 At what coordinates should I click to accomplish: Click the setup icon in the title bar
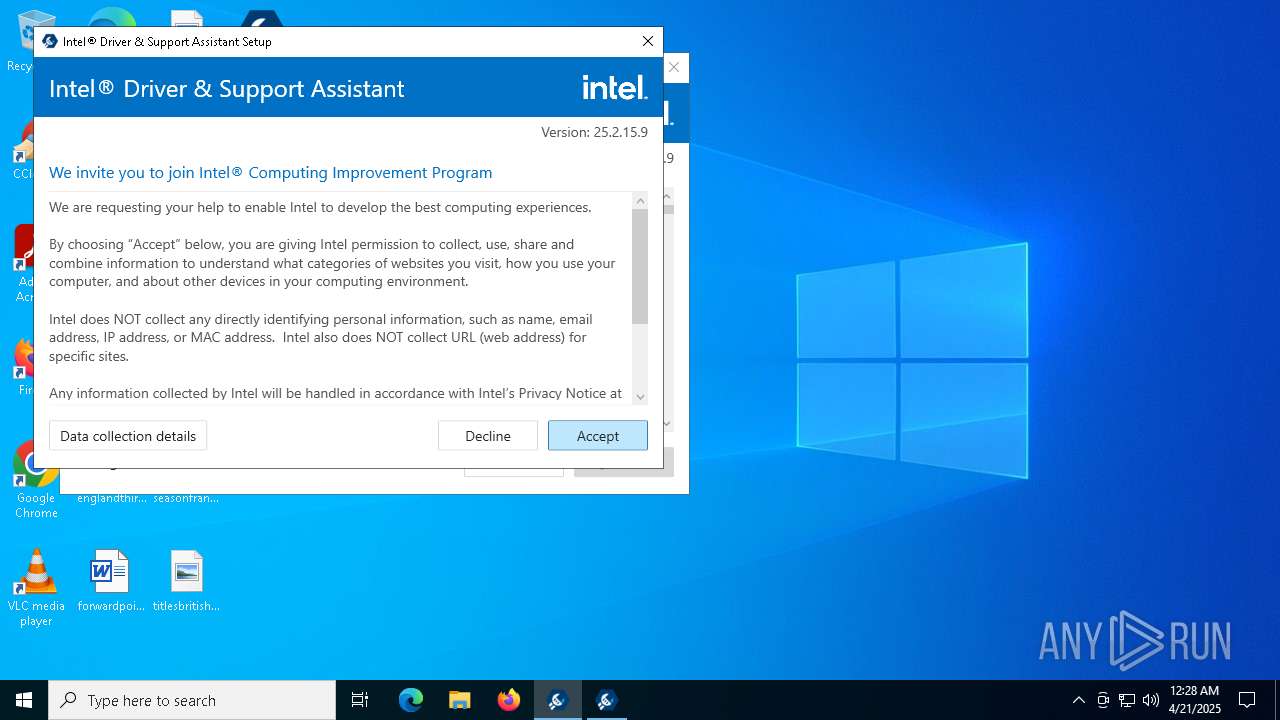coord(50,41)
